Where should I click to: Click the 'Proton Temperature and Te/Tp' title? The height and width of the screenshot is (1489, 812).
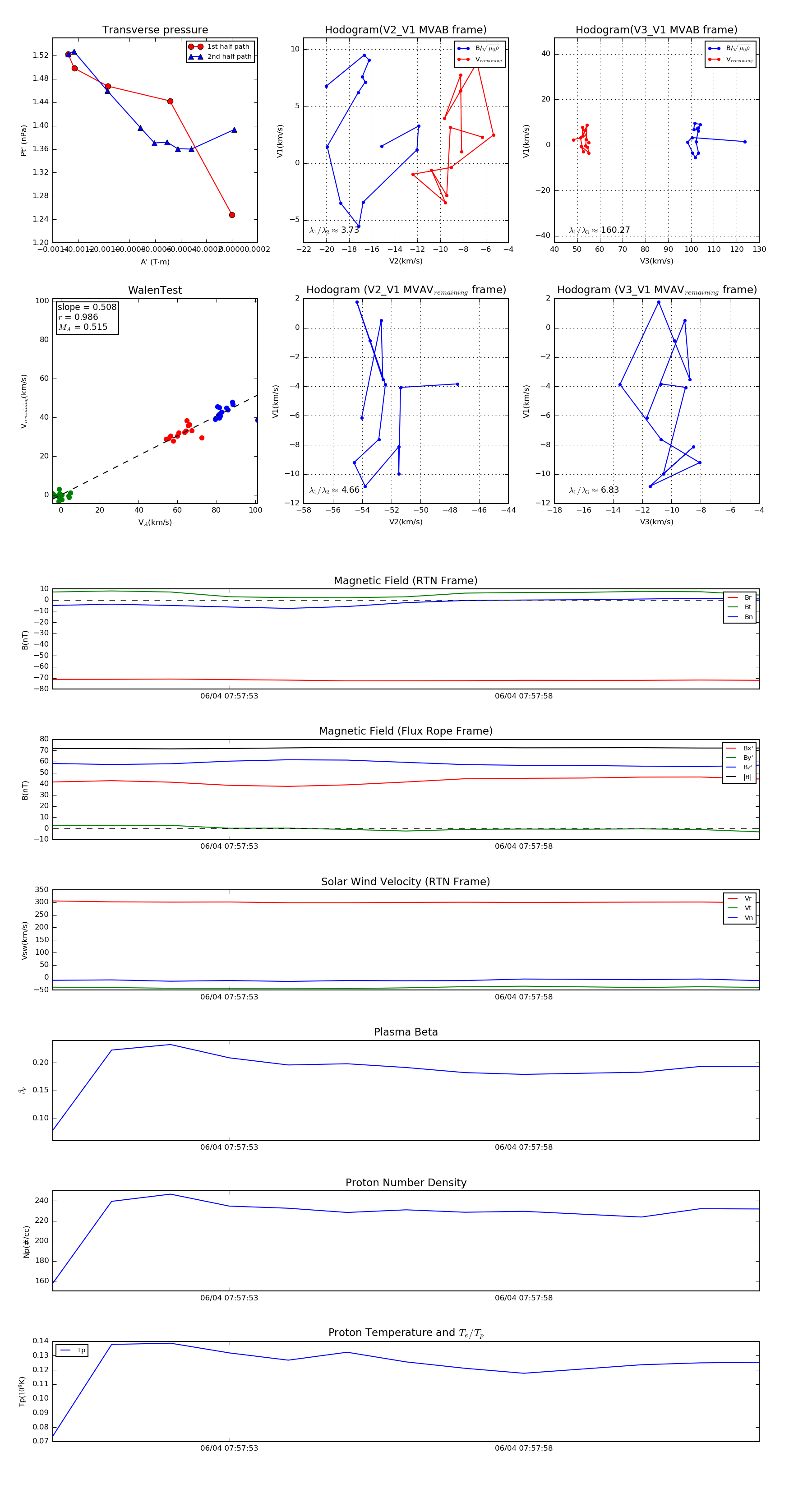point(406,1333)
